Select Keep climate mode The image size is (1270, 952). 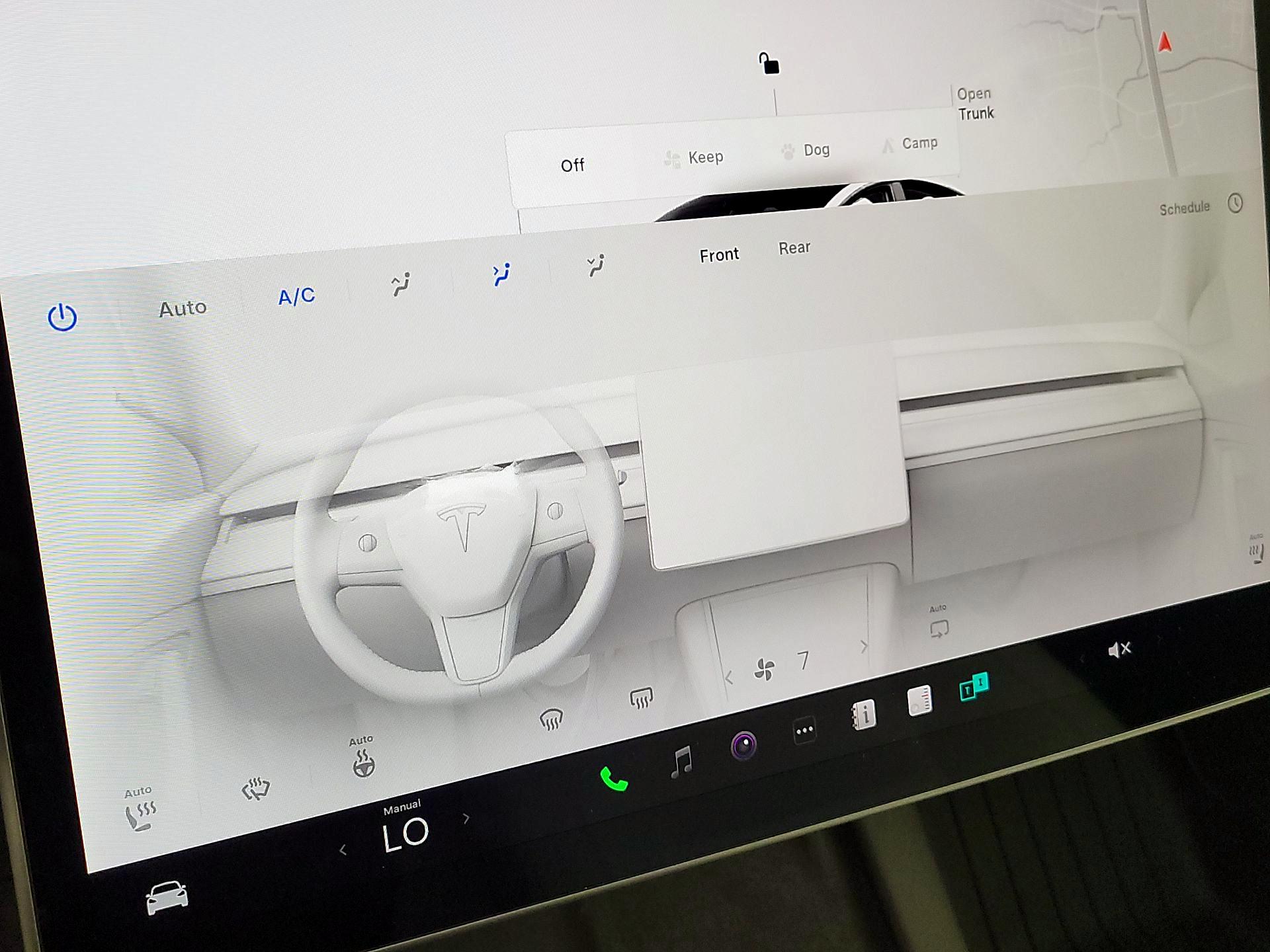(693, 158)
